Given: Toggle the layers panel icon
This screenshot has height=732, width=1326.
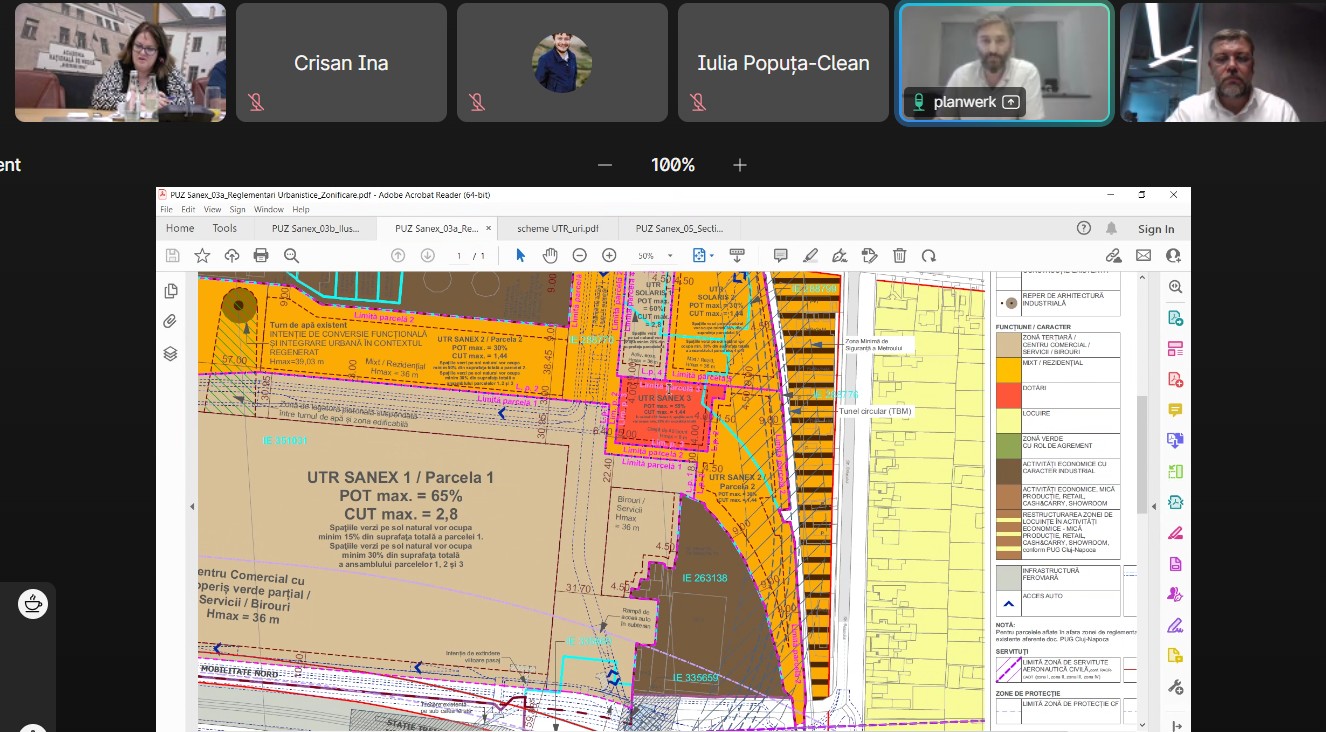Looking at the screenshot, I should [x=170, y=353].
